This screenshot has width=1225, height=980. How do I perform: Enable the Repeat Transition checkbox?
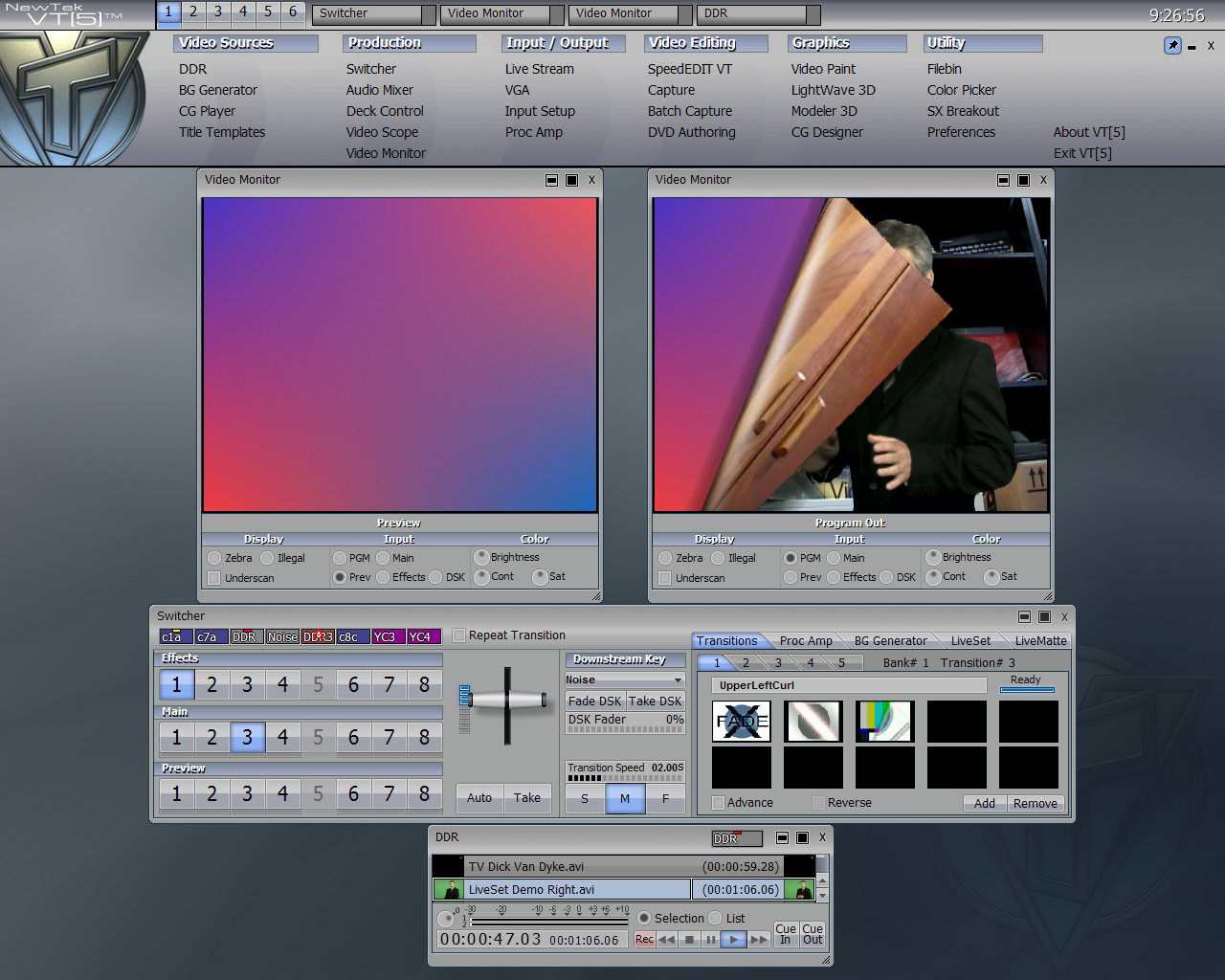(x=459, y=635)
